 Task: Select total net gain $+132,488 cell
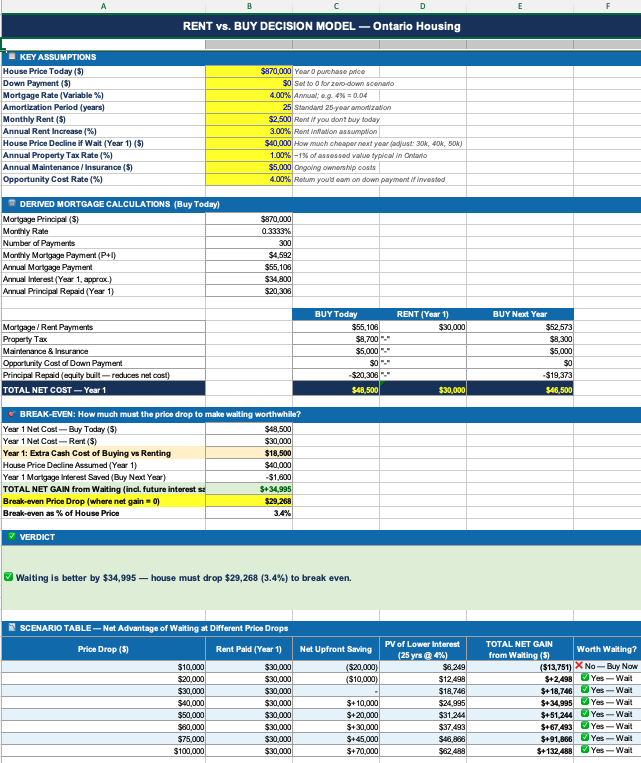pyautogui.click(x=520, y=751)
